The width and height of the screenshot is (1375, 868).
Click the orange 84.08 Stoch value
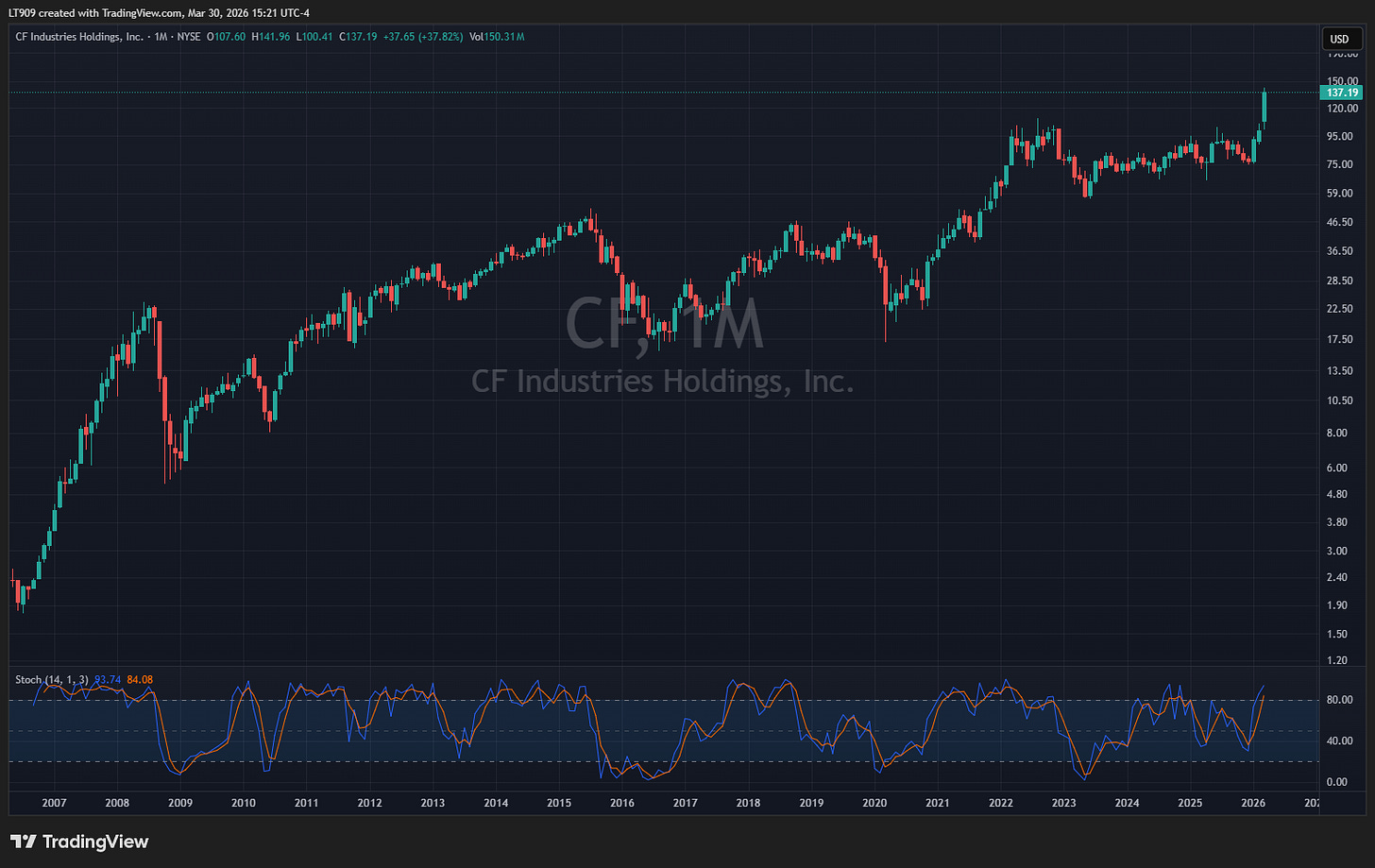click(x=139, y=679)
